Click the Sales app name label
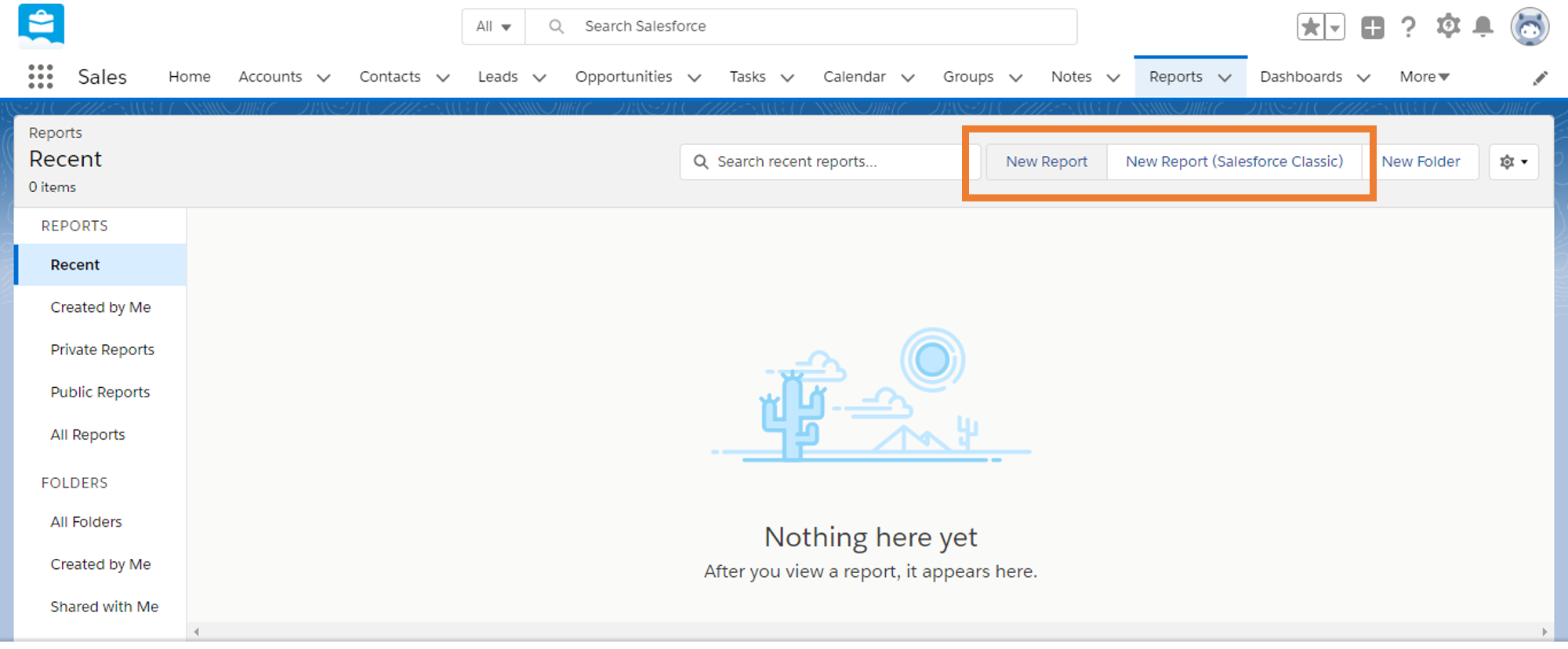 tap(102, 77)
